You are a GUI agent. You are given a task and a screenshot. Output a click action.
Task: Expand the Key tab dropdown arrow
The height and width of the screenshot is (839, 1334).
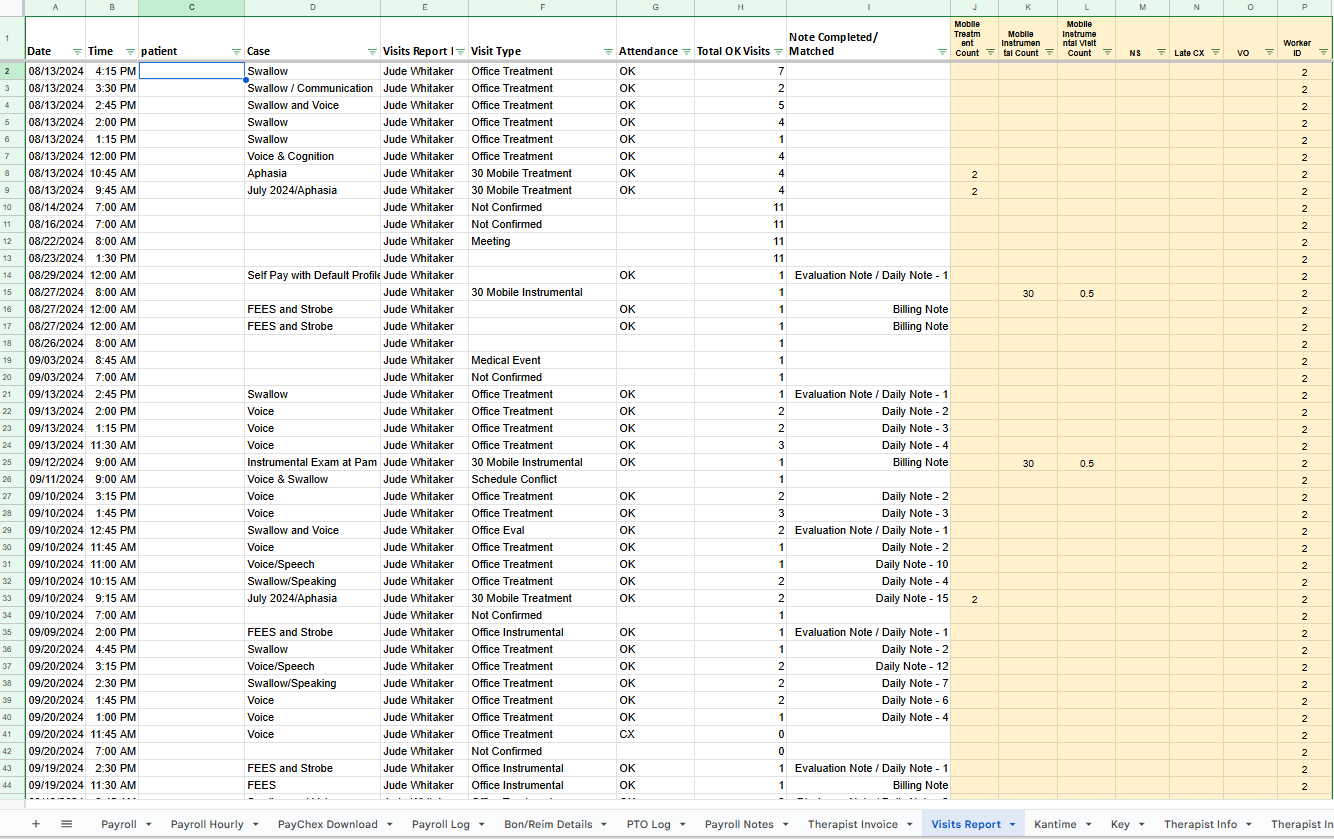point(1142,825)
